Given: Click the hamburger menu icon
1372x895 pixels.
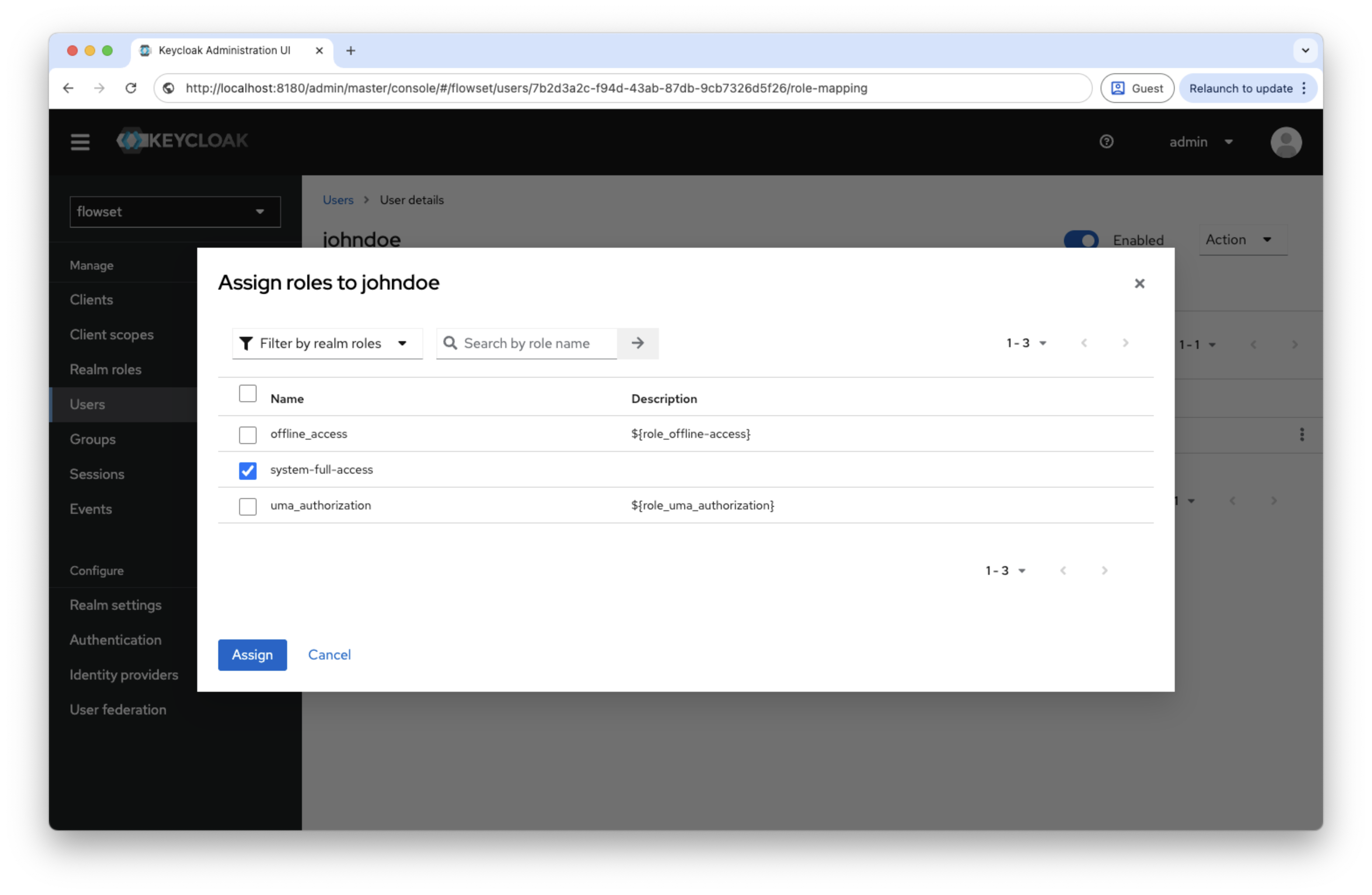Looking at the screenshot, I should (80, 142).
